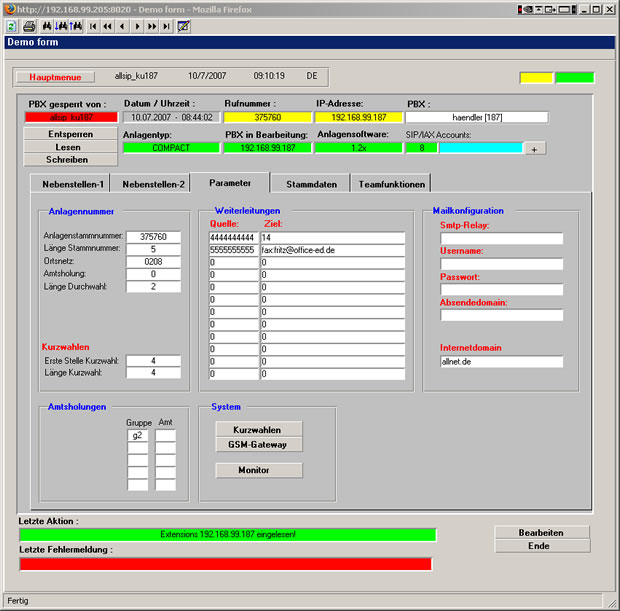Viewport: 620px width, 611px height.
Task: Click the Amtsholung field
Action: click(153, 274)
